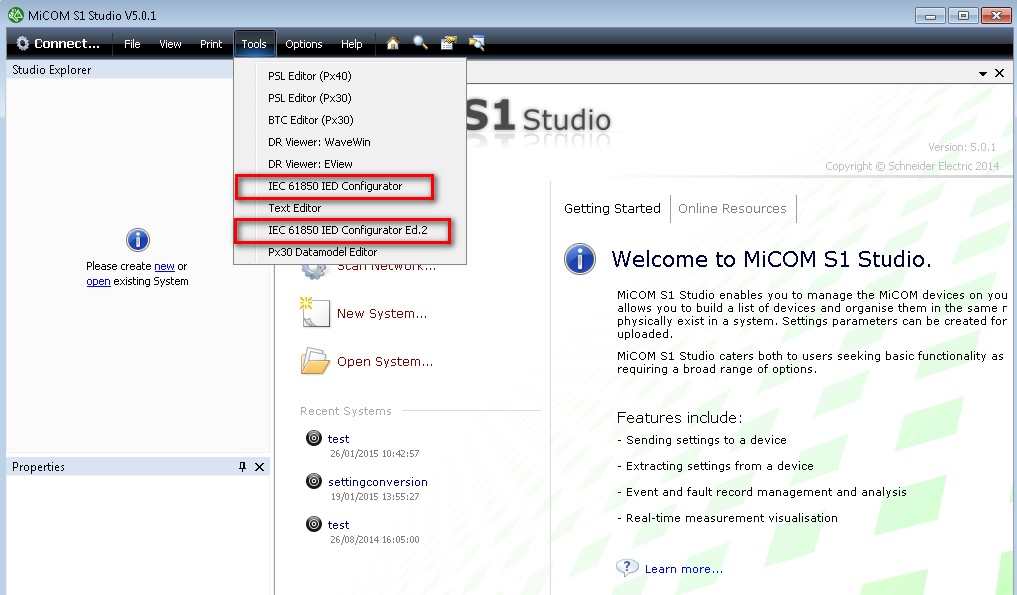Click the 'new' link in Studio Explorer

[x=164, y=266]
